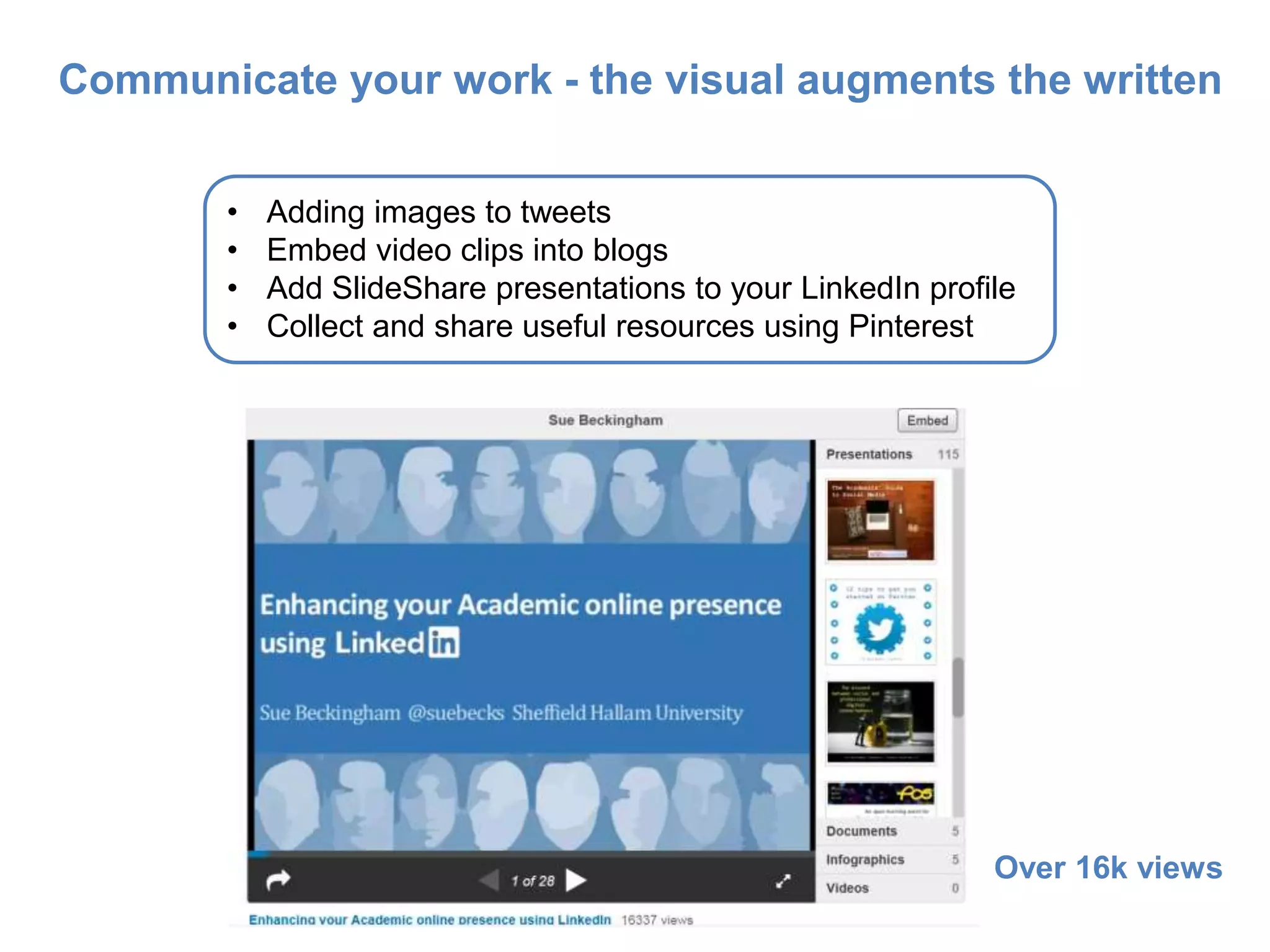Open the Enhancing your Academic online presence link
Image resolution: width=1270 pixels, height=952 pixels.
click(430, 920)
